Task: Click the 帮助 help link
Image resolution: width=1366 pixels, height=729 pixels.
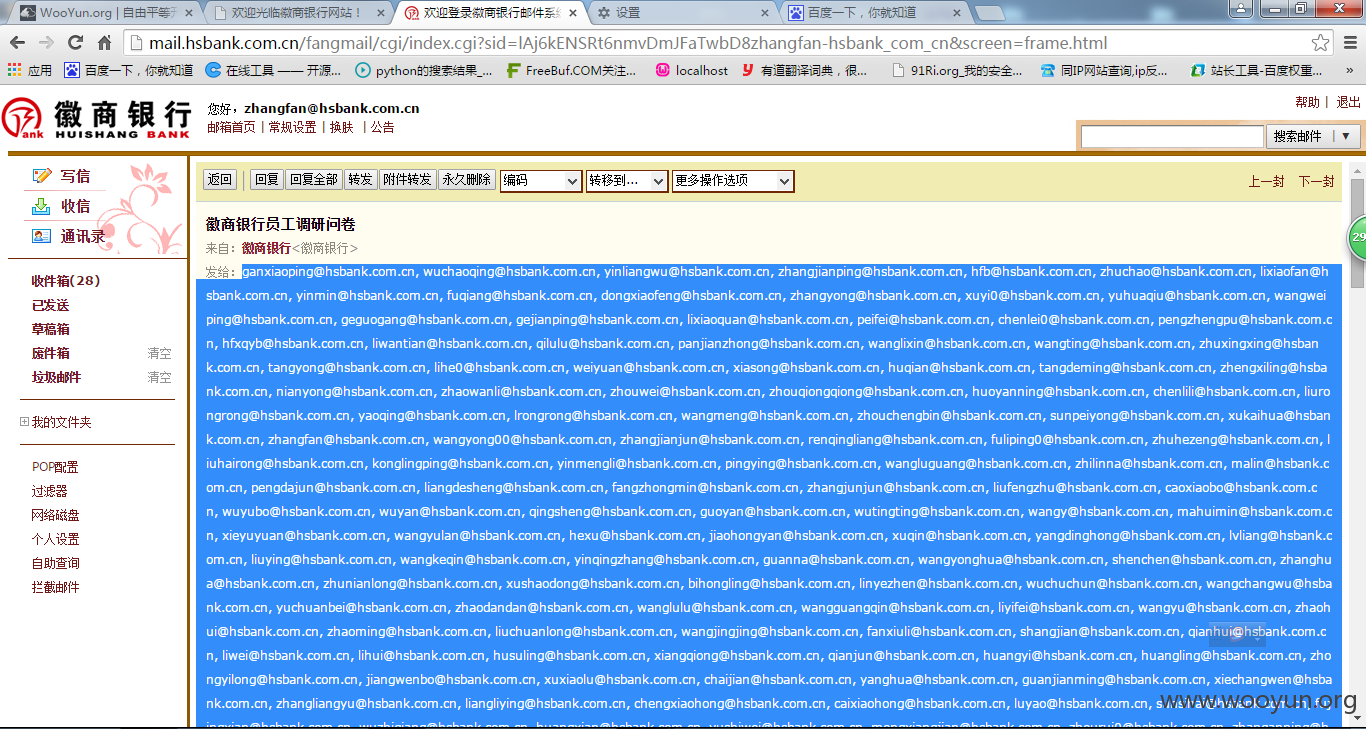Action: click(1307, 102)
